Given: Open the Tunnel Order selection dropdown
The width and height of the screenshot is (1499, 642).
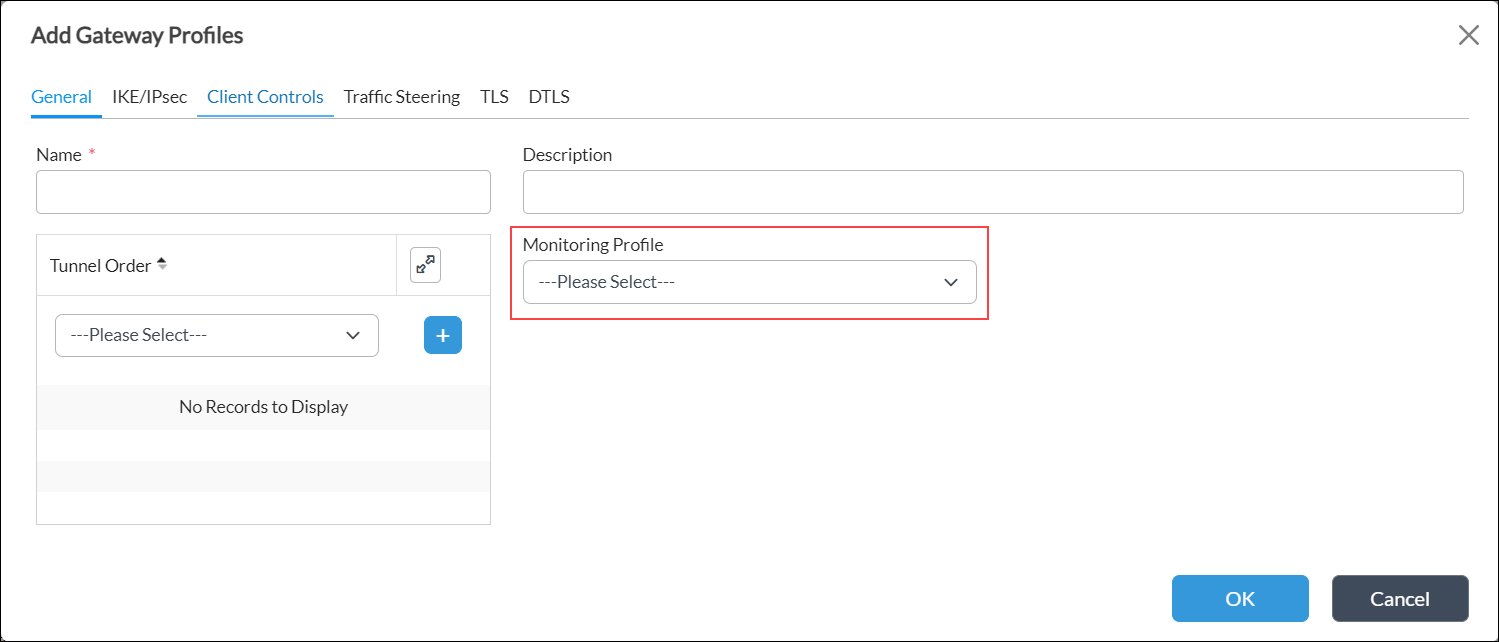Looking at the screenshot, I should point(216,335).
